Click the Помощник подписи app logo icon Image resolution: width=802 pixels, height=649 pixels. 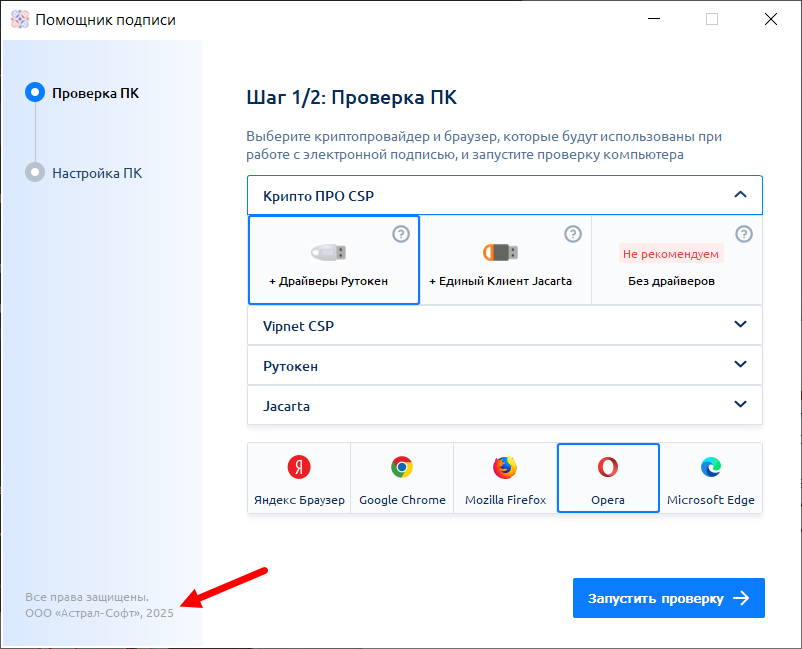click(x=20, y=19)
